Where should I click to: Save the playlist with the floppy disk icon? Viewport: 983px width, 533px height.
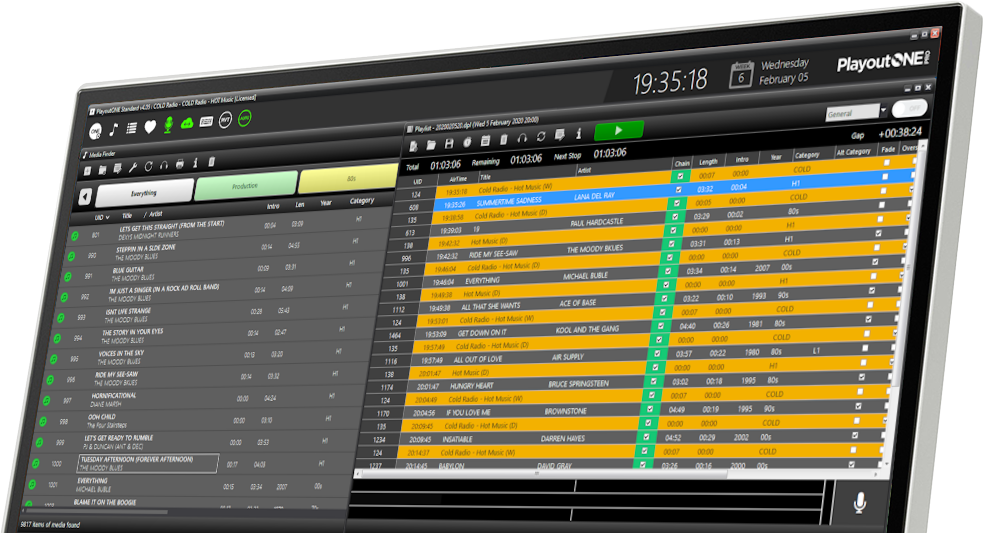tap(449, 144)
